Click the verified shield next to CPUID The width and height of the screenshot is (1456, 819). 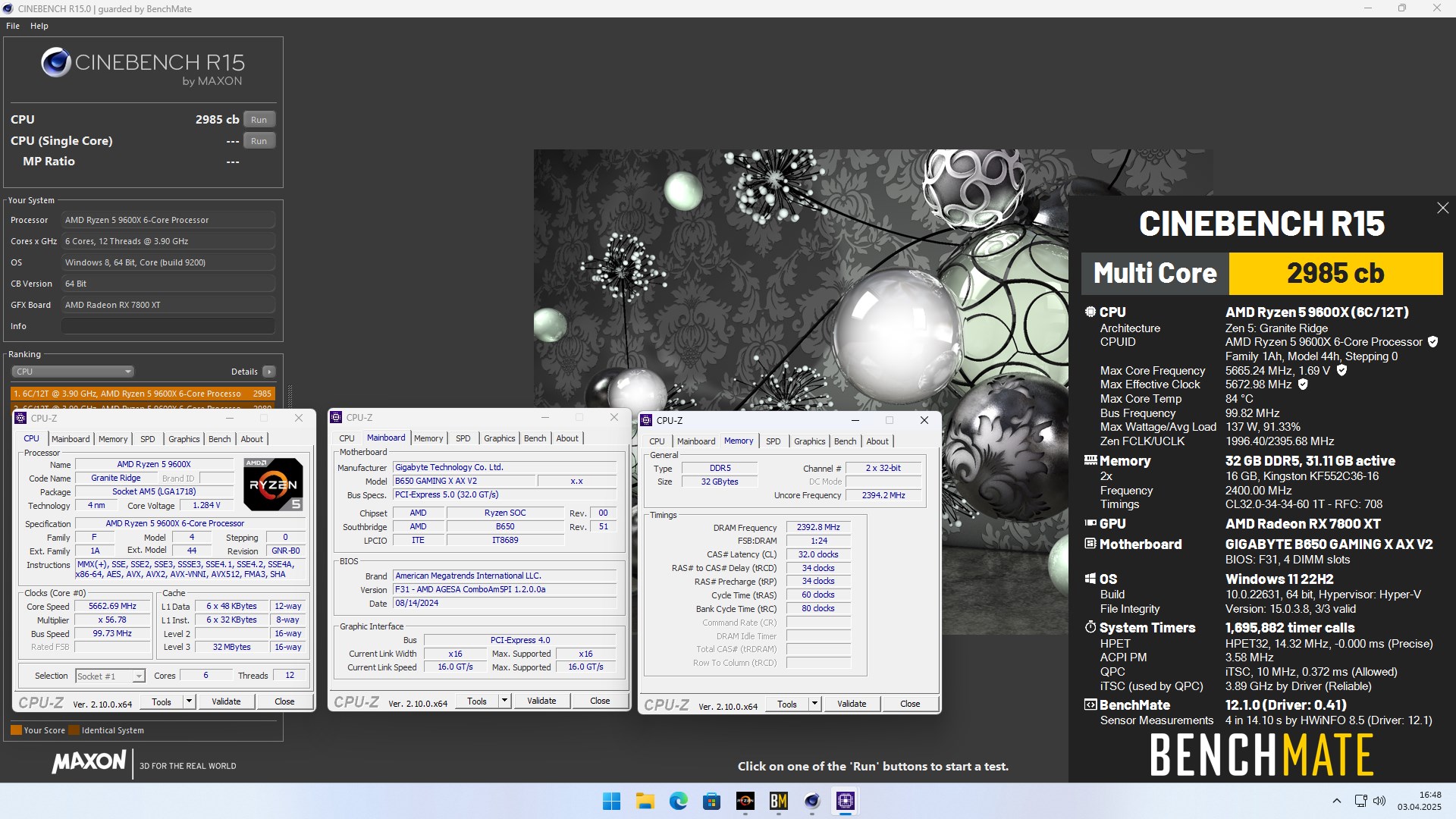(x=1432, y=342)
